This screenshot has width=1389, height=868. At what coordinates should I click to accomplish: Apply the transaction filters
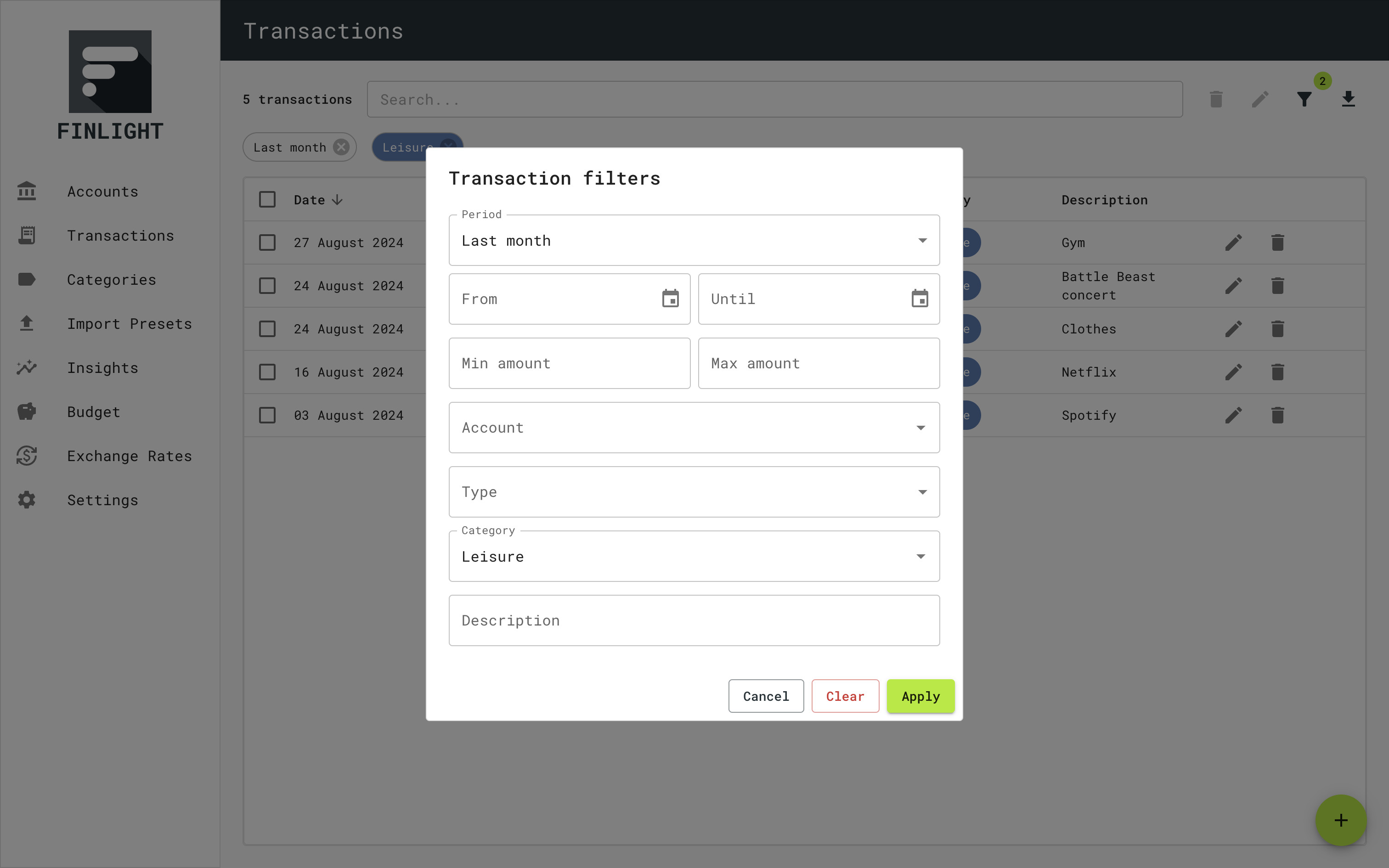[920, 696]
